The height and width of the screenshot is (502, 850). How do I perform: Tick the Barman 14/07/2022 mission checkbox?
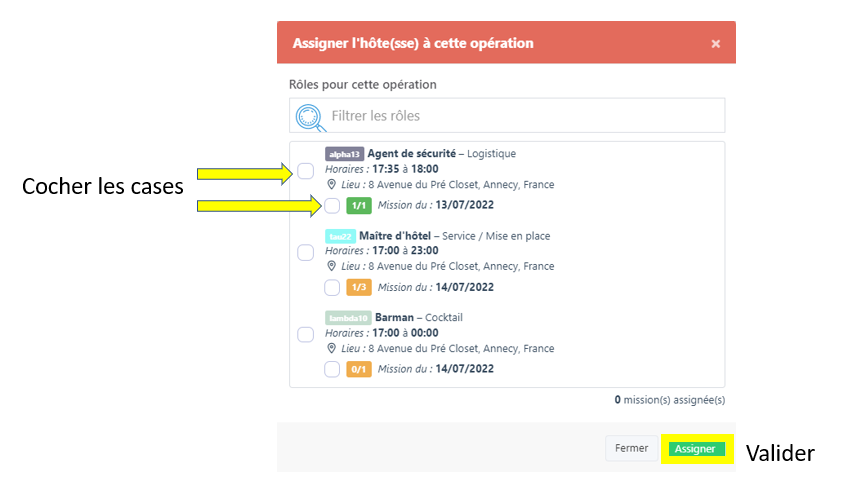(x=332, y=370)
